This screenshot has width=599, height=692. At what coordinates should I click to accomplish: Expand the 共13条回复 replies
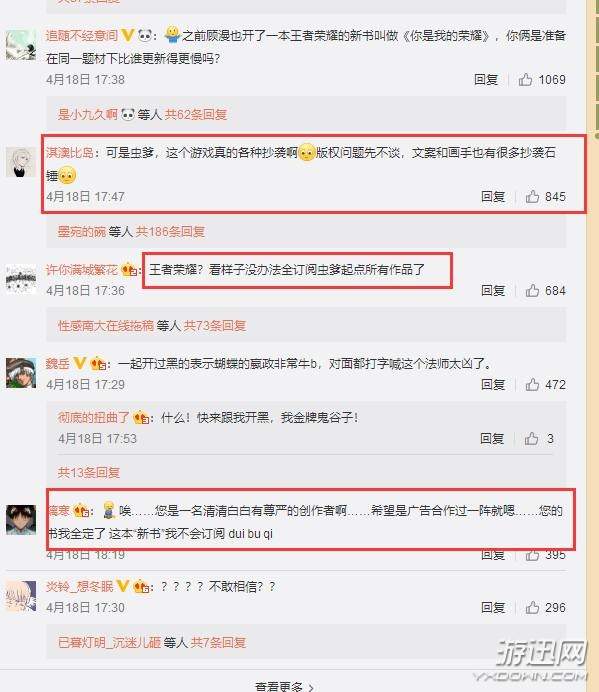pyautogui.click(x=89, y=473)
